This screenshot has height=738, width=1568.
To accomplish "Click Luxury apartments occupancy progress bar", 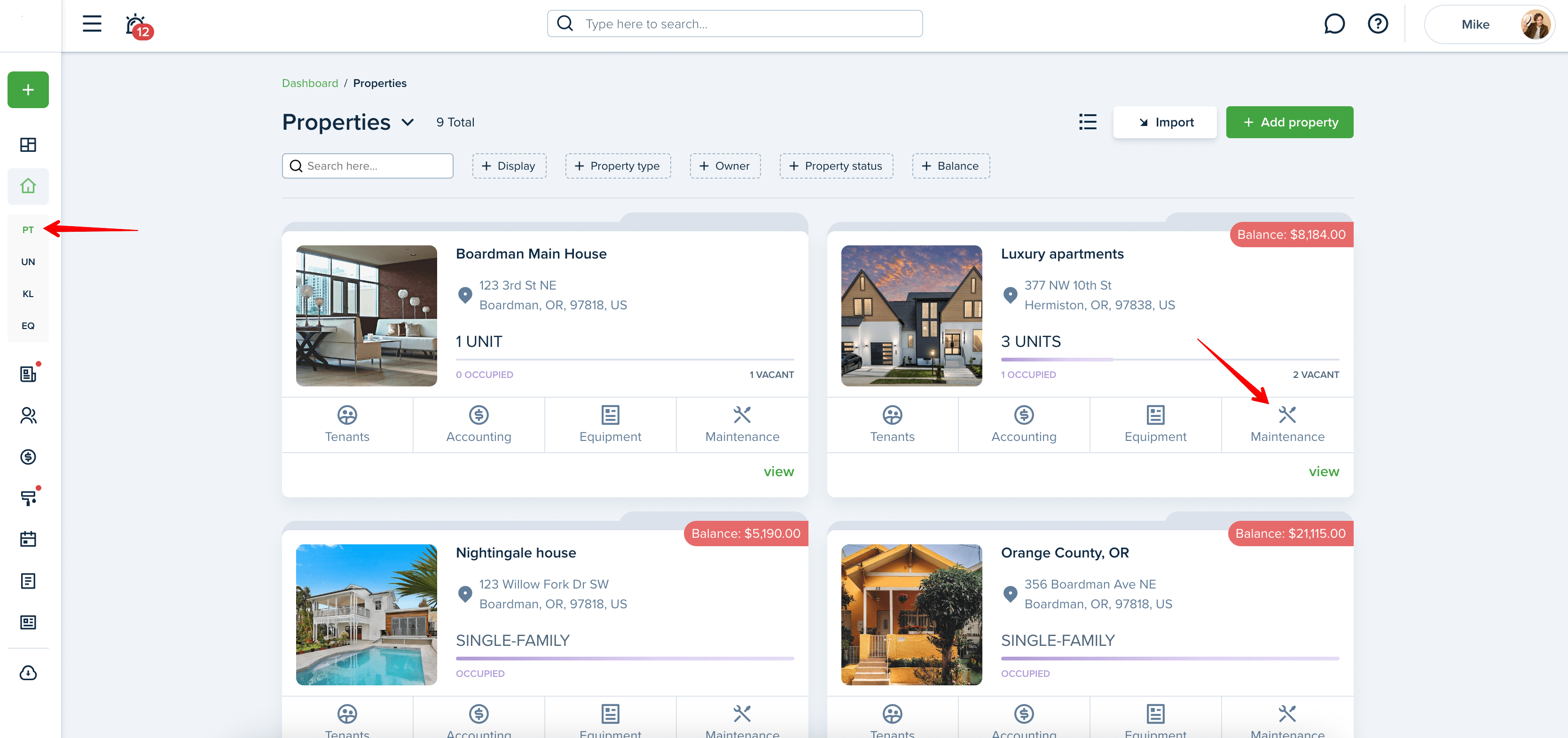I will (1170, 359).
